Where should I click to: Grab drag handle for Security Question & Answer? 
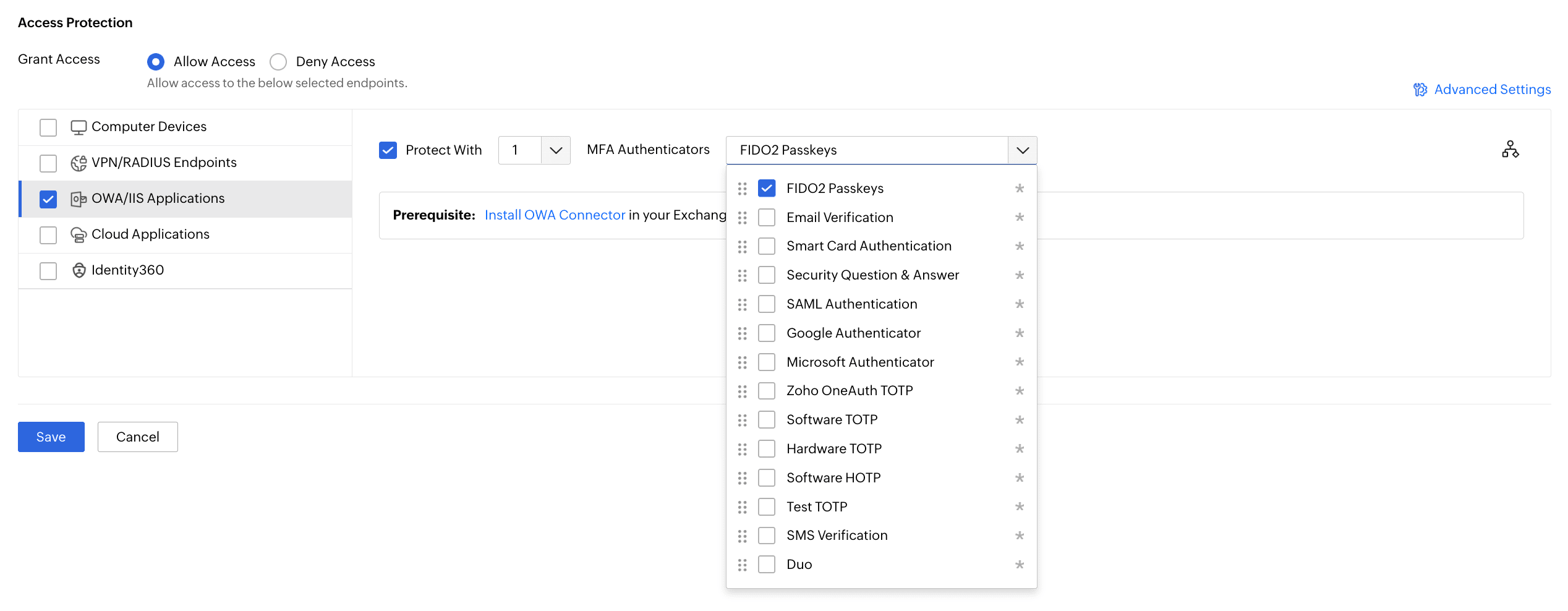[x=742, y=275]
